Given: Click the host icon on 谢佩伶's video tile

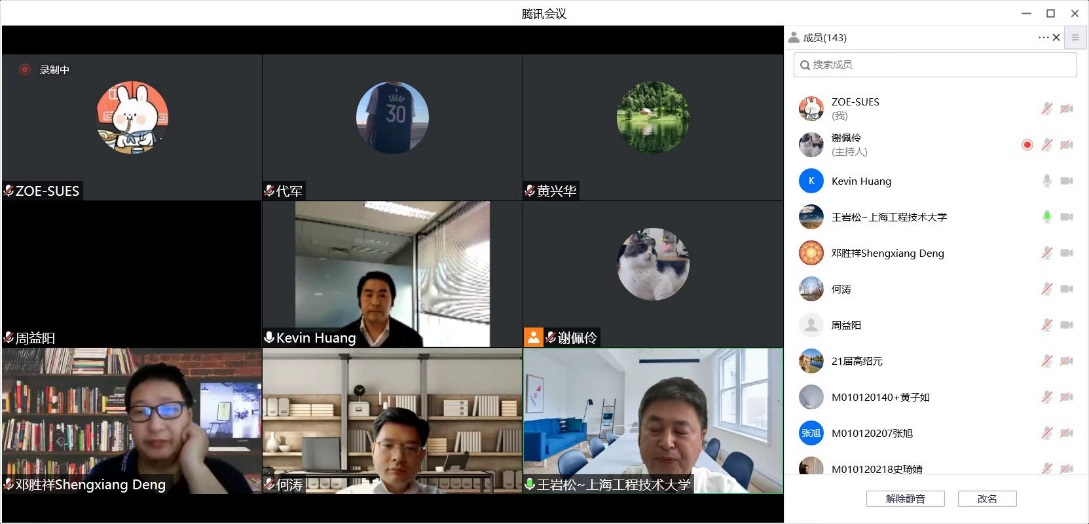Looking at the screenshot, I should click(533, 337).
